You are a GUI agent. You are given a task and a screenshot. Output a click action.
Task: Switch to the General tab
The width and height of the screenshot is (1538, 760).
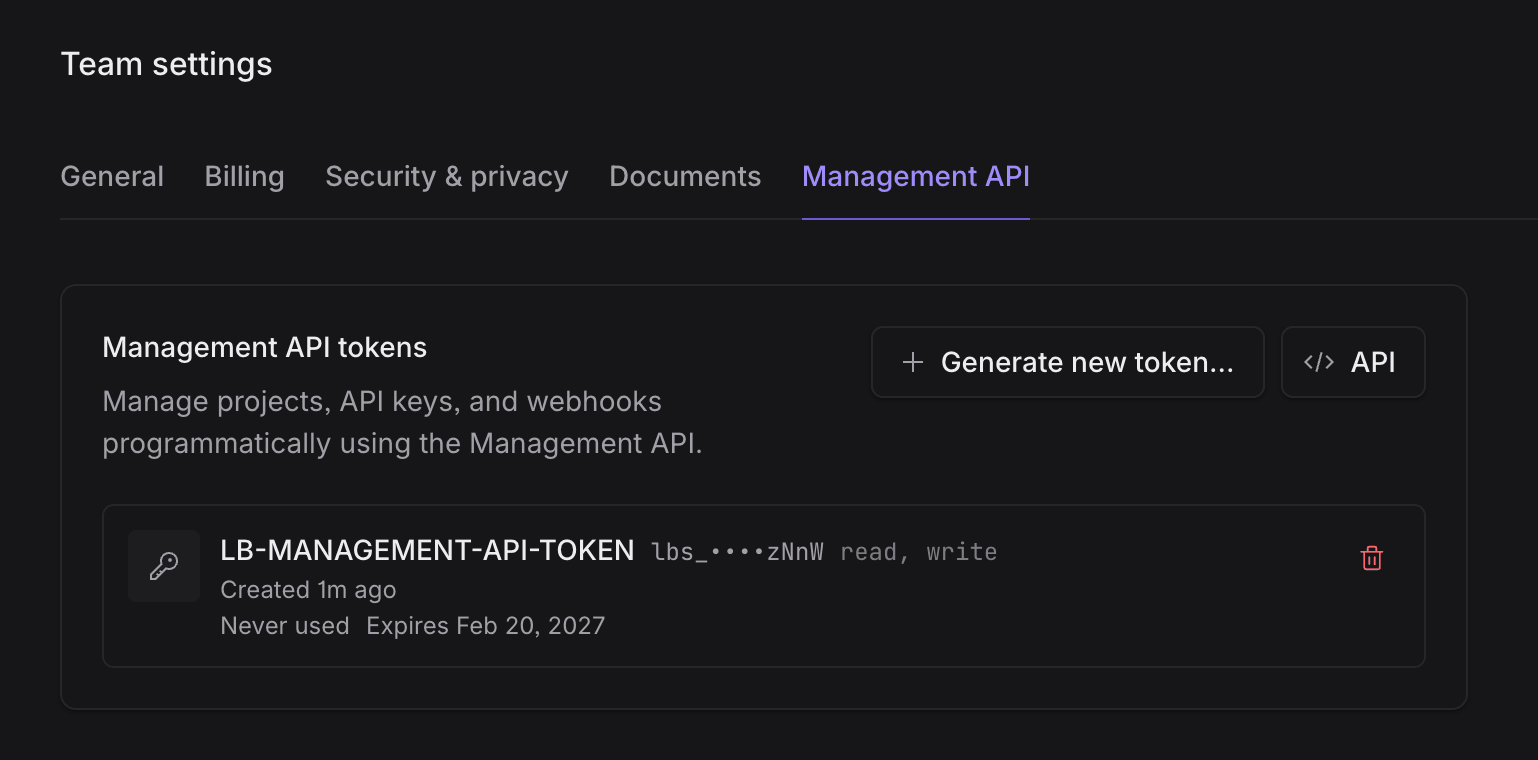(111, 176)
